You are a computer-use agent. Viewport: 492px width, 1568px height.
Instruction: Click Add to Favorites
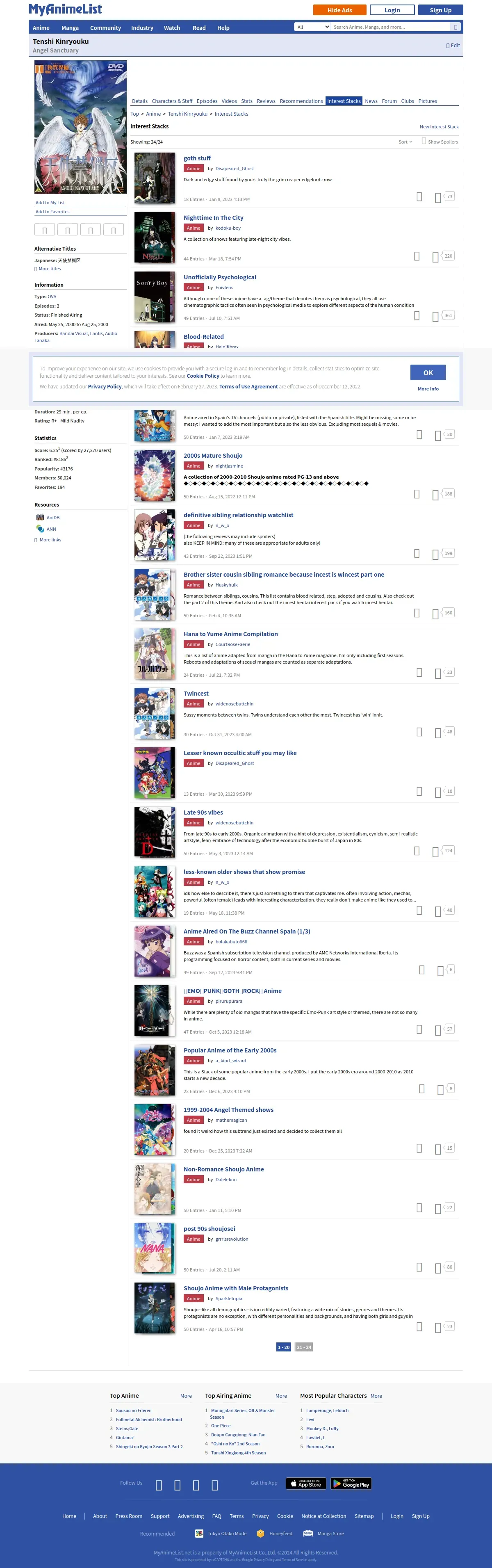point(52,212)
